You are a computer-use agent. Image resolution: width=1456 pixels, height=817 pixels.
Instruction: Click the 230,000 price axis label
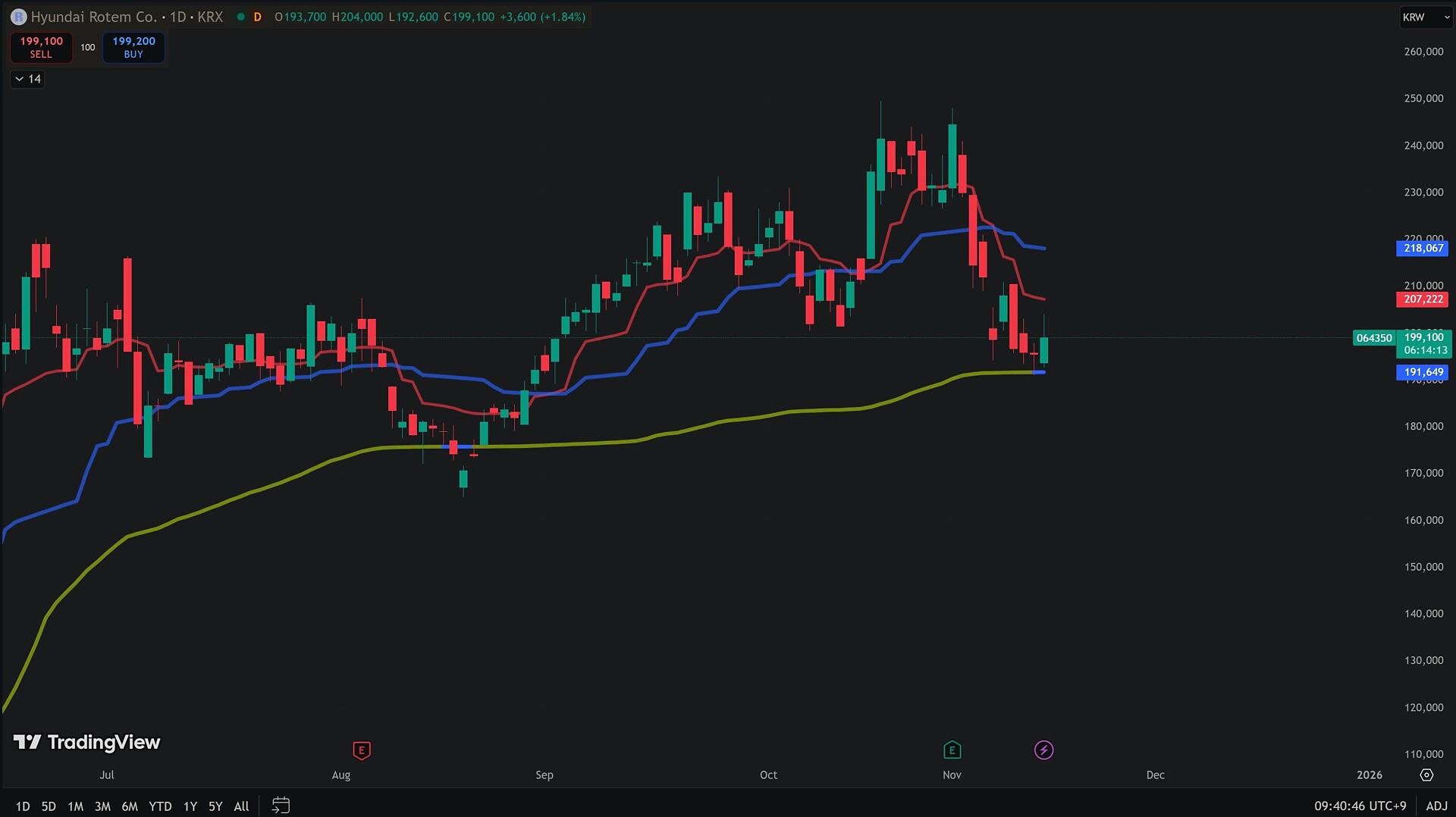click(1423, 193)
